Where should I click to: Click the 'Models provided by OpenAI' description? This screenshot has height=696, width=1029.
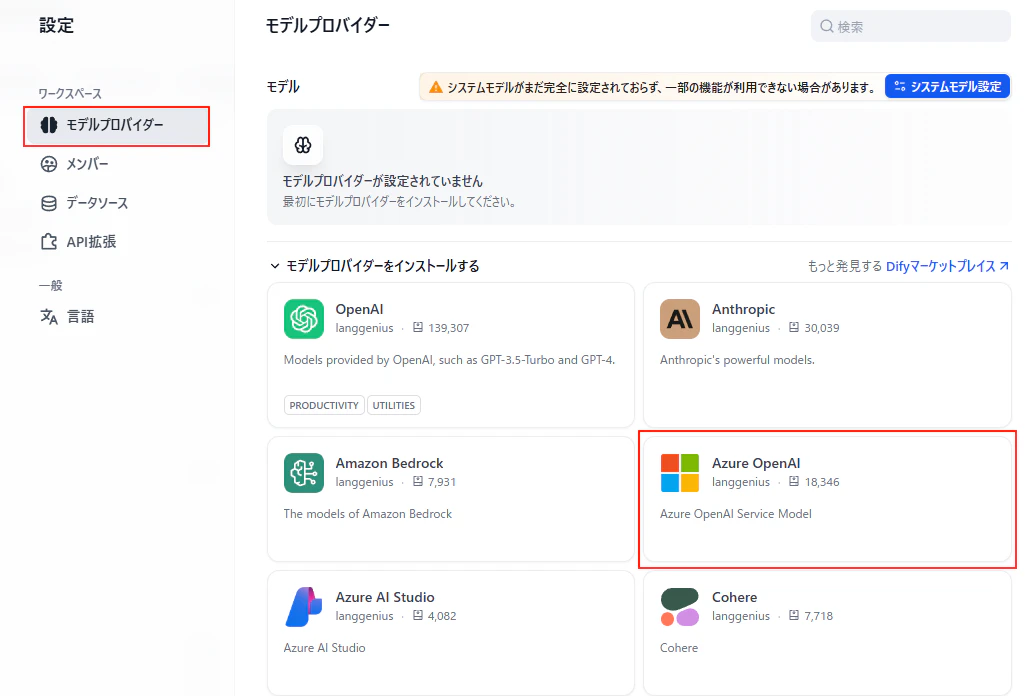click(450, 360)
